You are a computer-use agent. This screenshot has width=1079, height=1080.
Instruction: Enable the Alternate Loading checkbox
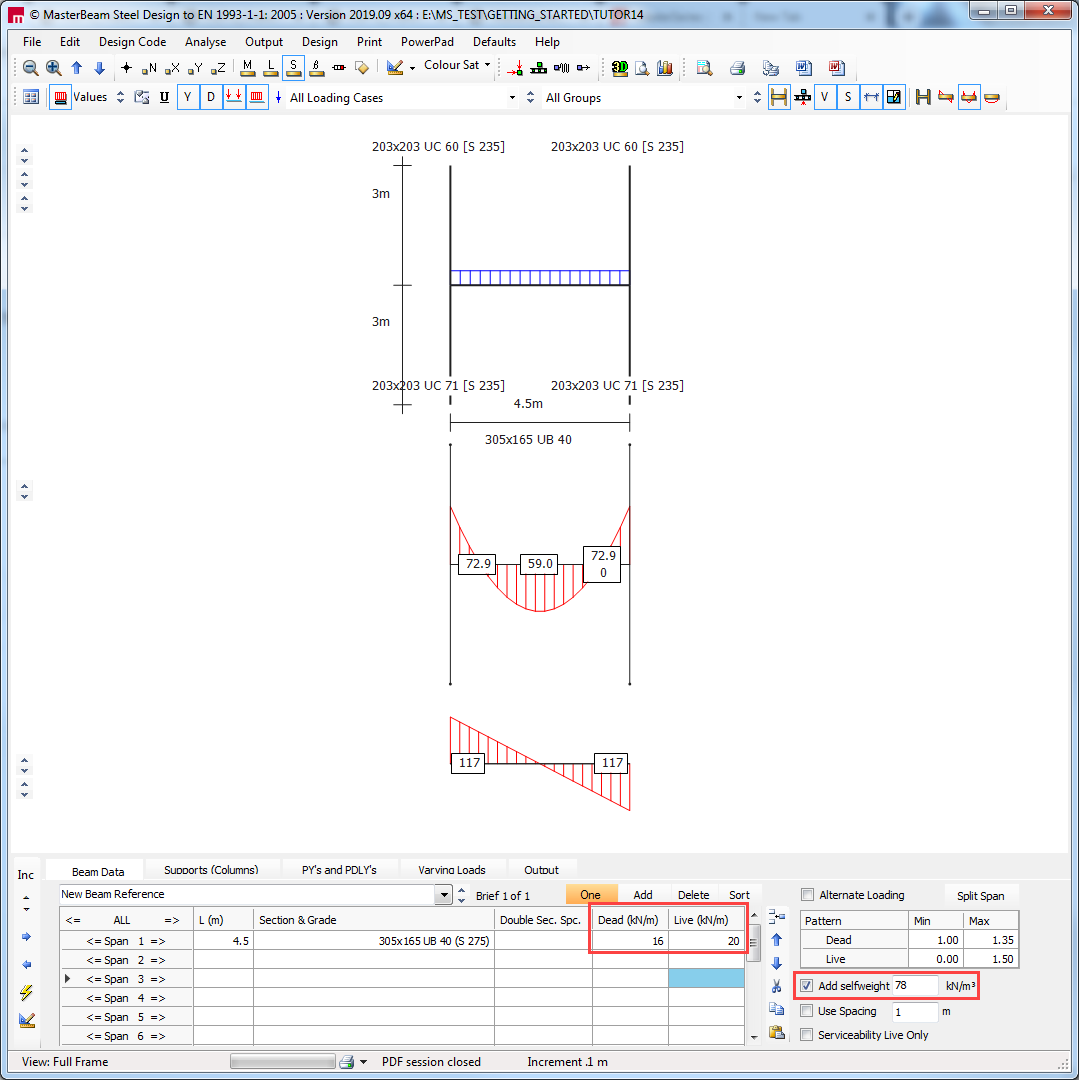[808, 895]
